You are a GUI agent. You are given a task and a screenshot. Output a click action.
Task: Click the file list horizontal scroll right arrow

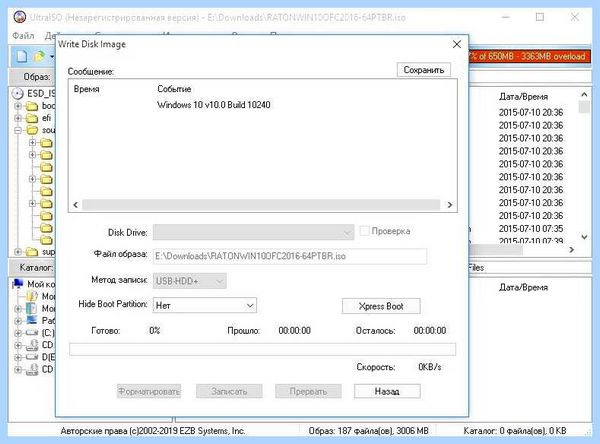571,250
